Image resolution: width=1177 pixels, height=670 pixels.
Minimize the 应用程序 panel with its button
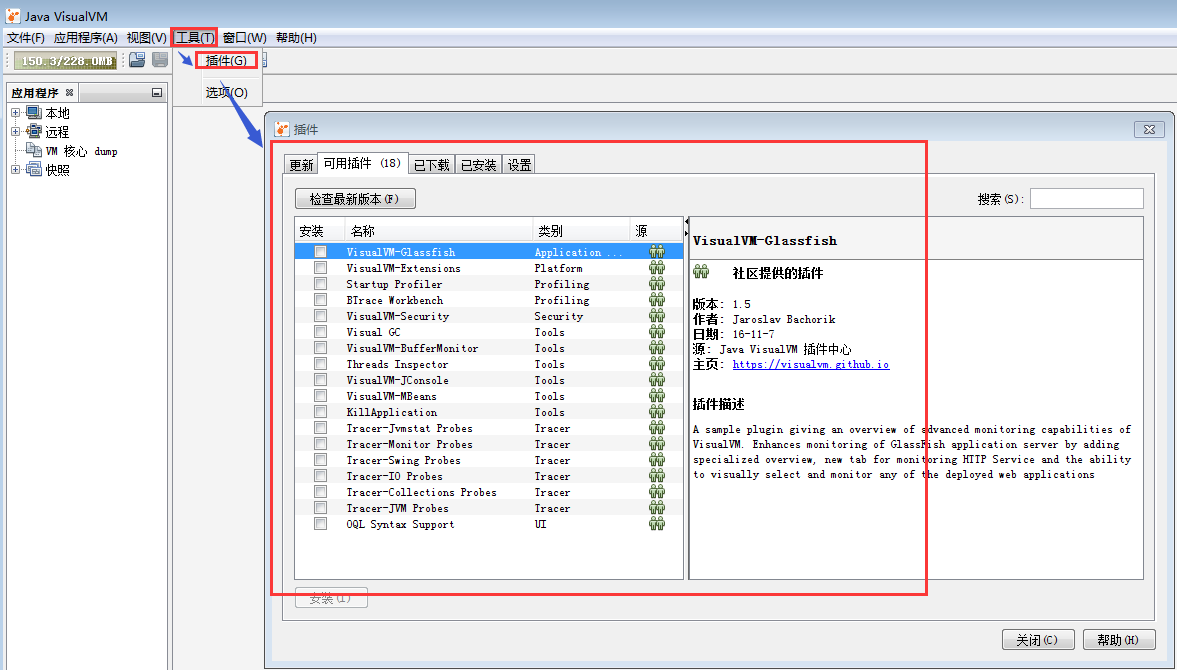[x=157, y=93]
